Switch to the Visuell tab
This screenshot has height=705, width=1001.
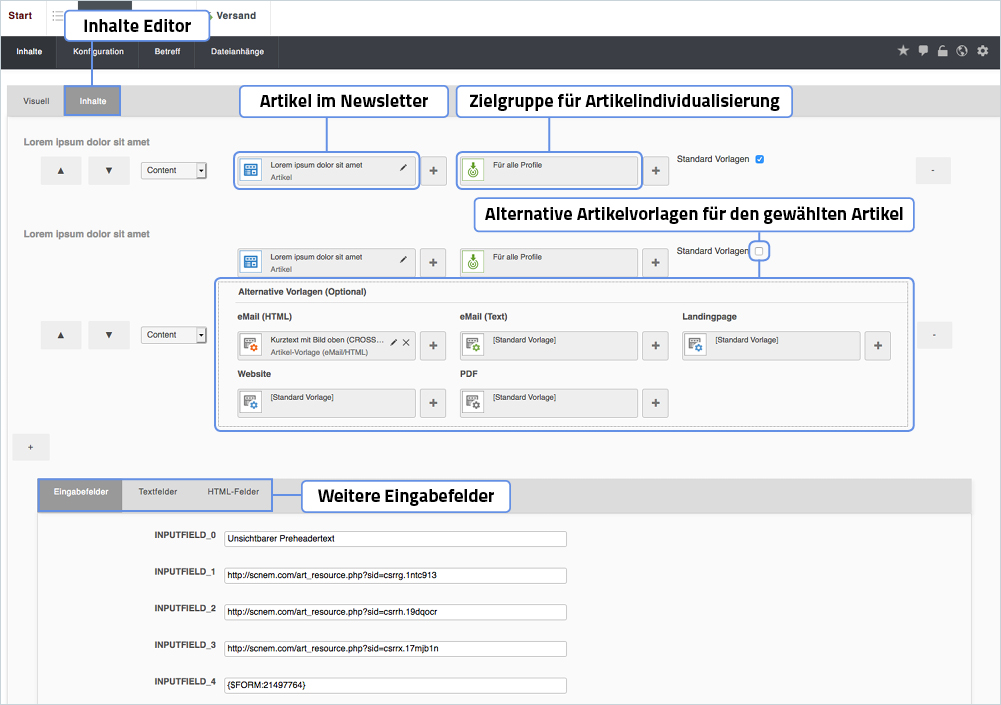(x=36, y=101)
